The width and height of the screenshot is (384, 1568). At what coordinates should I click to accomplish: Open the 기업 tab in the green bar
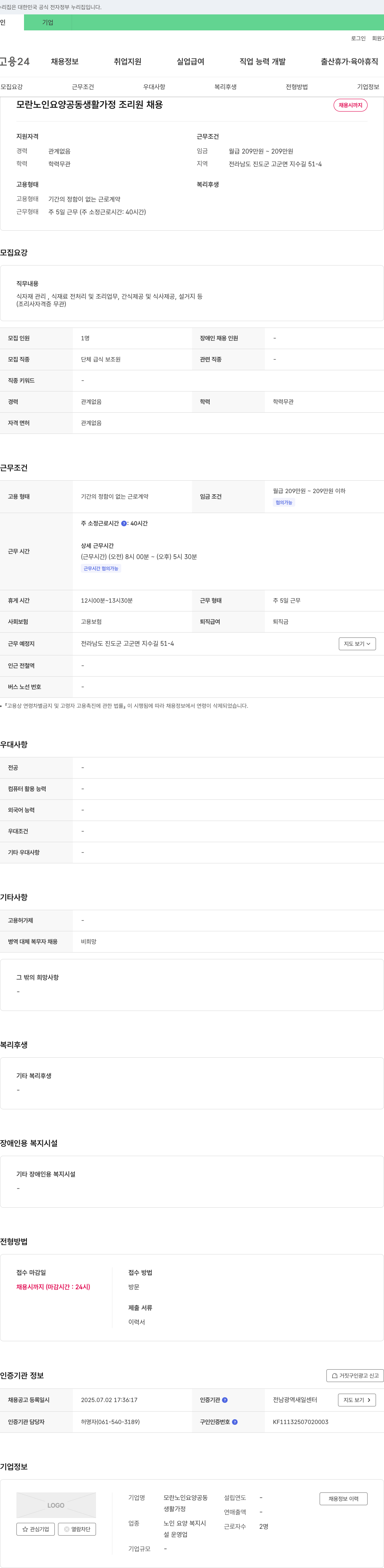coord(48,22)
